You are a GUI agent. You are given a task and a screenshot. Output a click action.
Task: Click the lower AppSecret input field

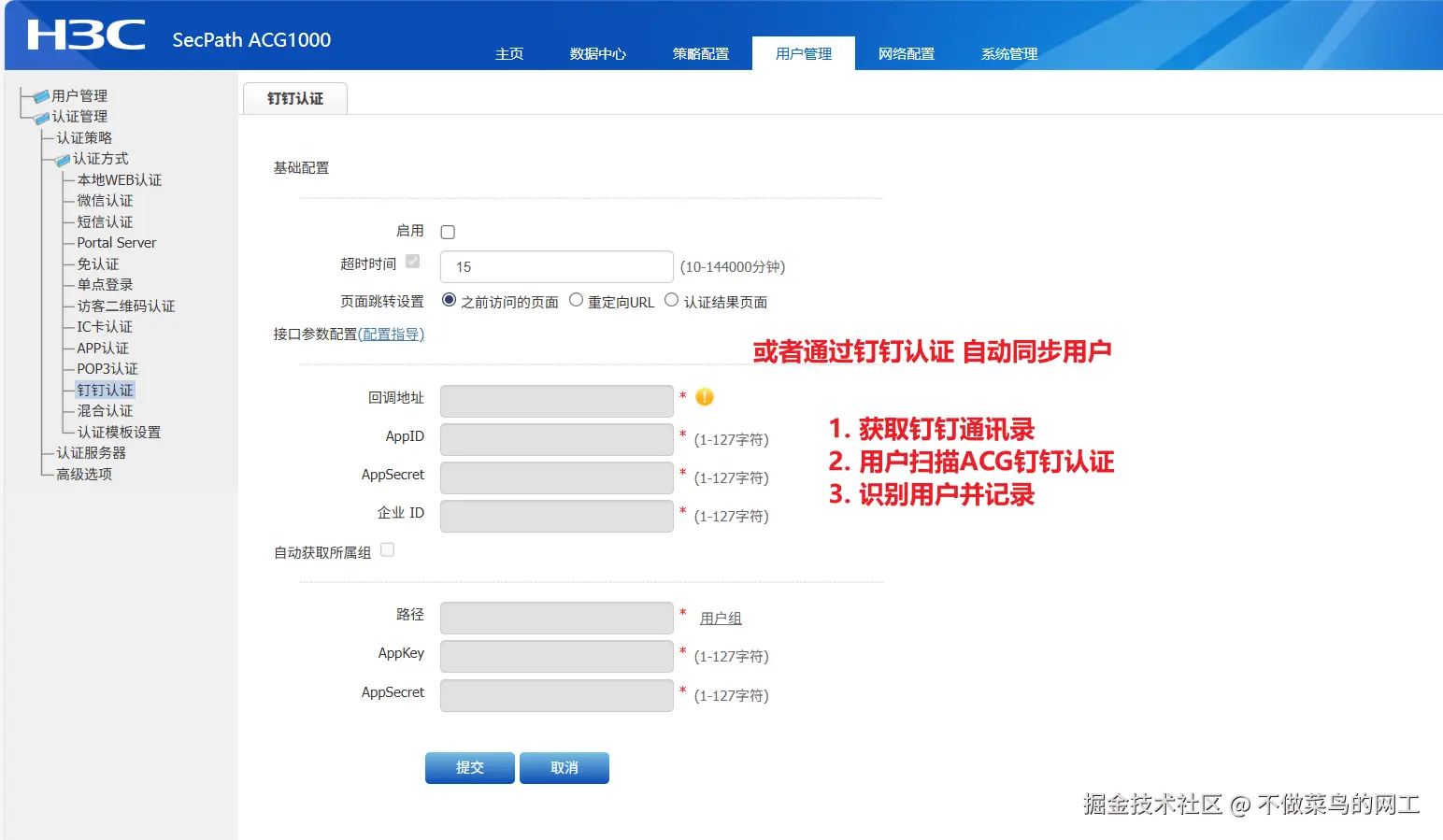[x=557, y=695]
